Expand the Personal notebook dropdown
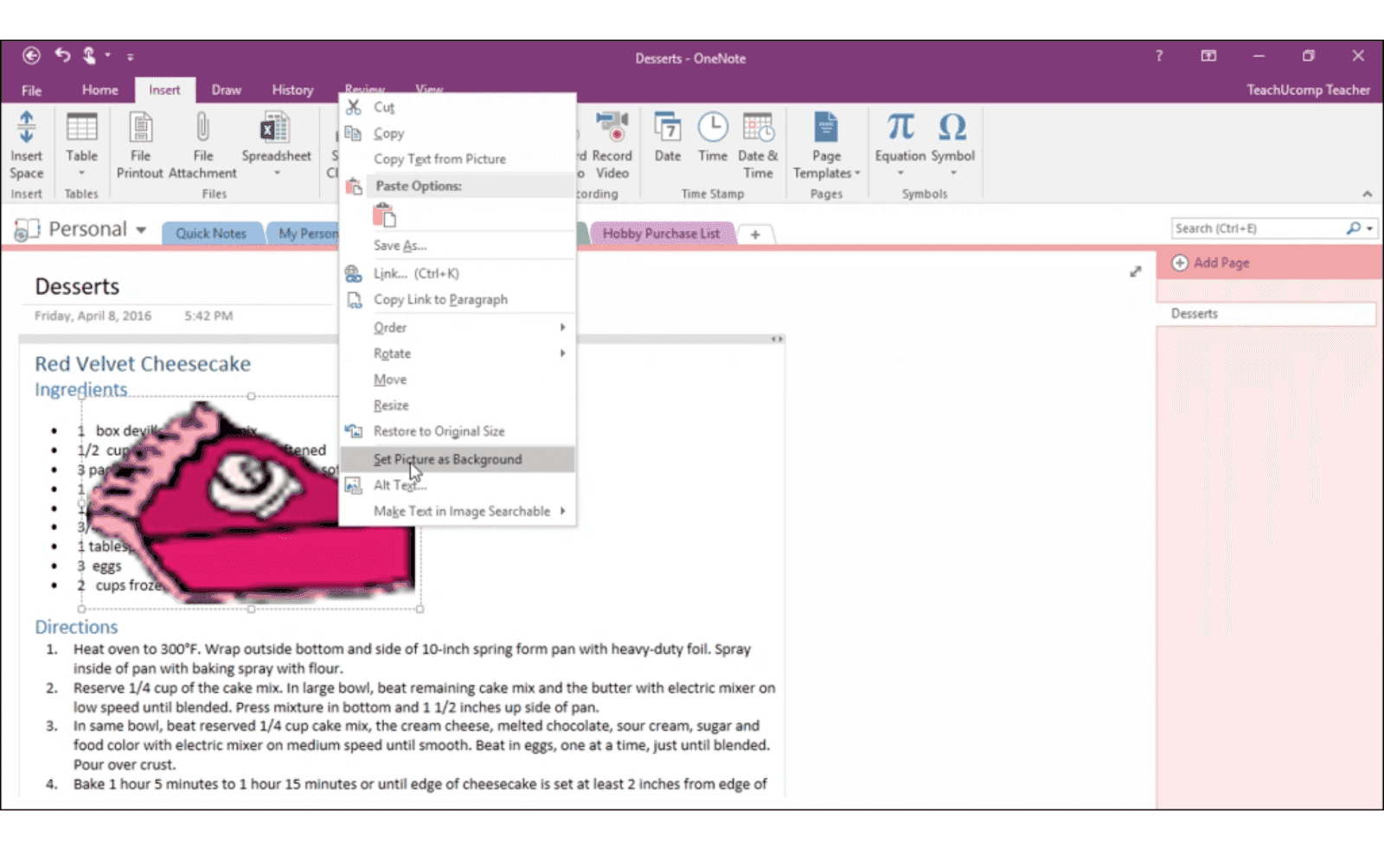The image size is (1384, 868). [141, 229]
